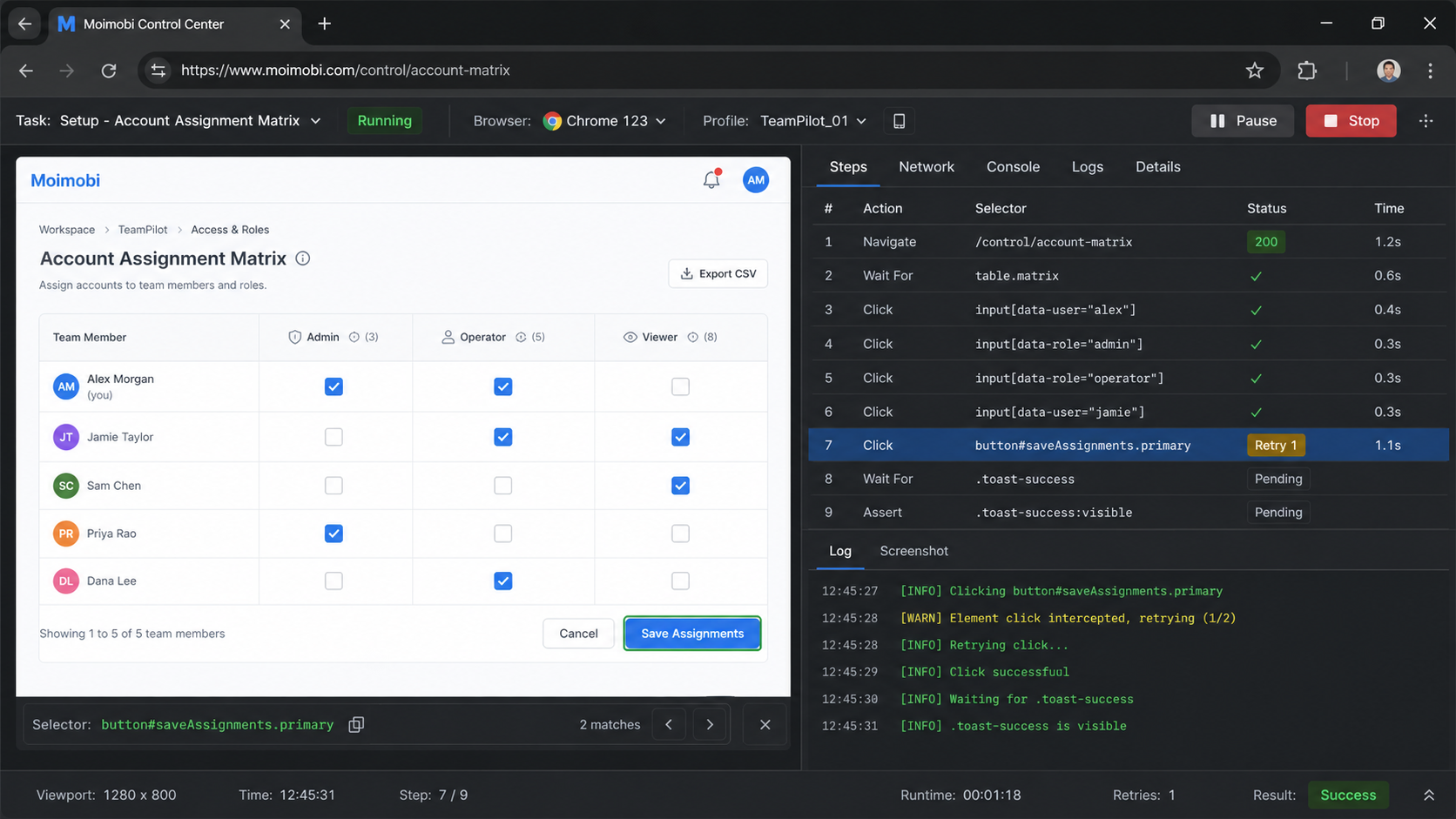1456x819 pixels.
Task: Click the Running status badge
Action: pos(384,121)
